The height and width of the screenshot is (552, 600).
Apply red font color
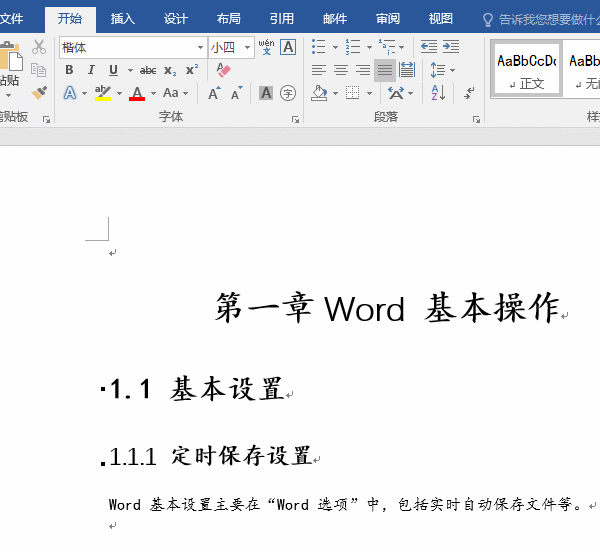tap(137, 93)
